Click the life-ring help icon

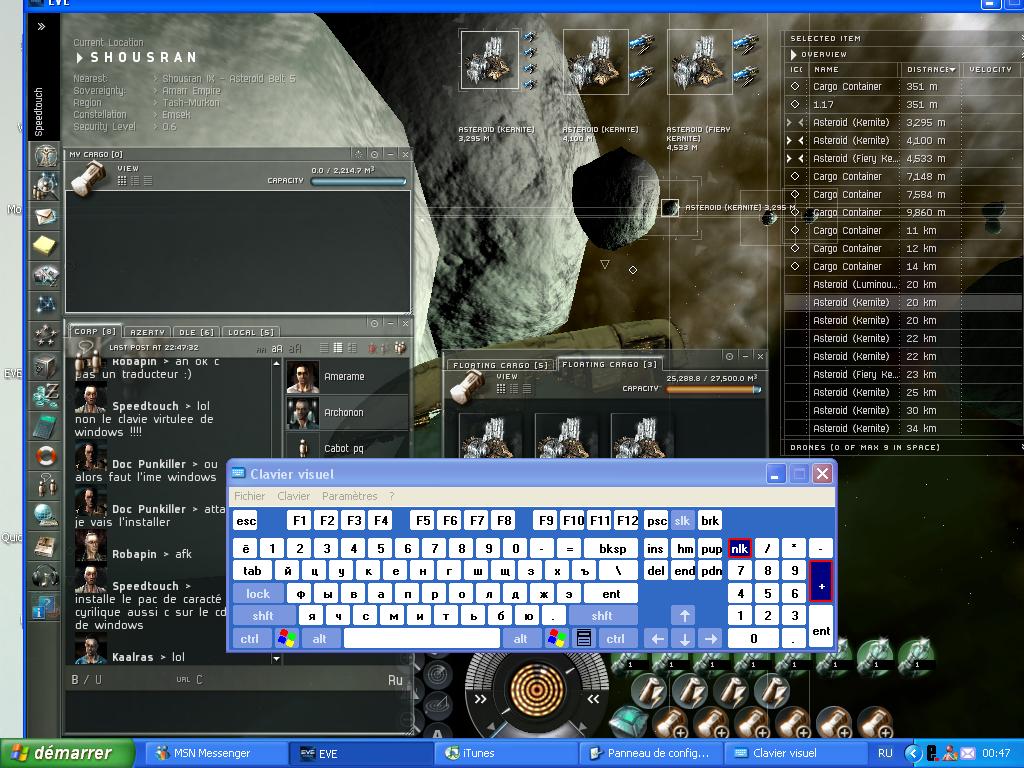tap(45, 456)
